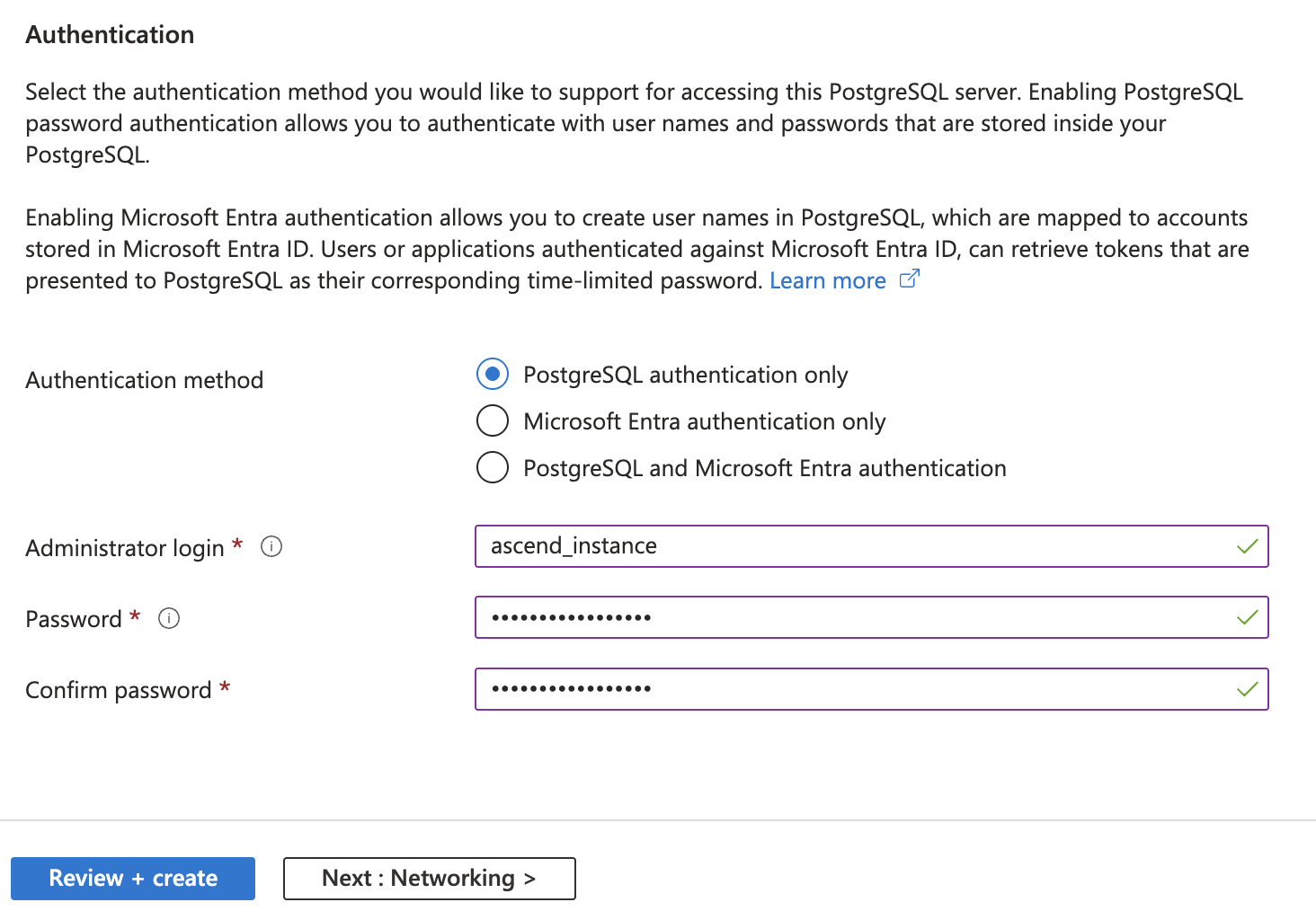Click into the Password input field
Screen dimensions: 1316x920
tap(854, 617)
